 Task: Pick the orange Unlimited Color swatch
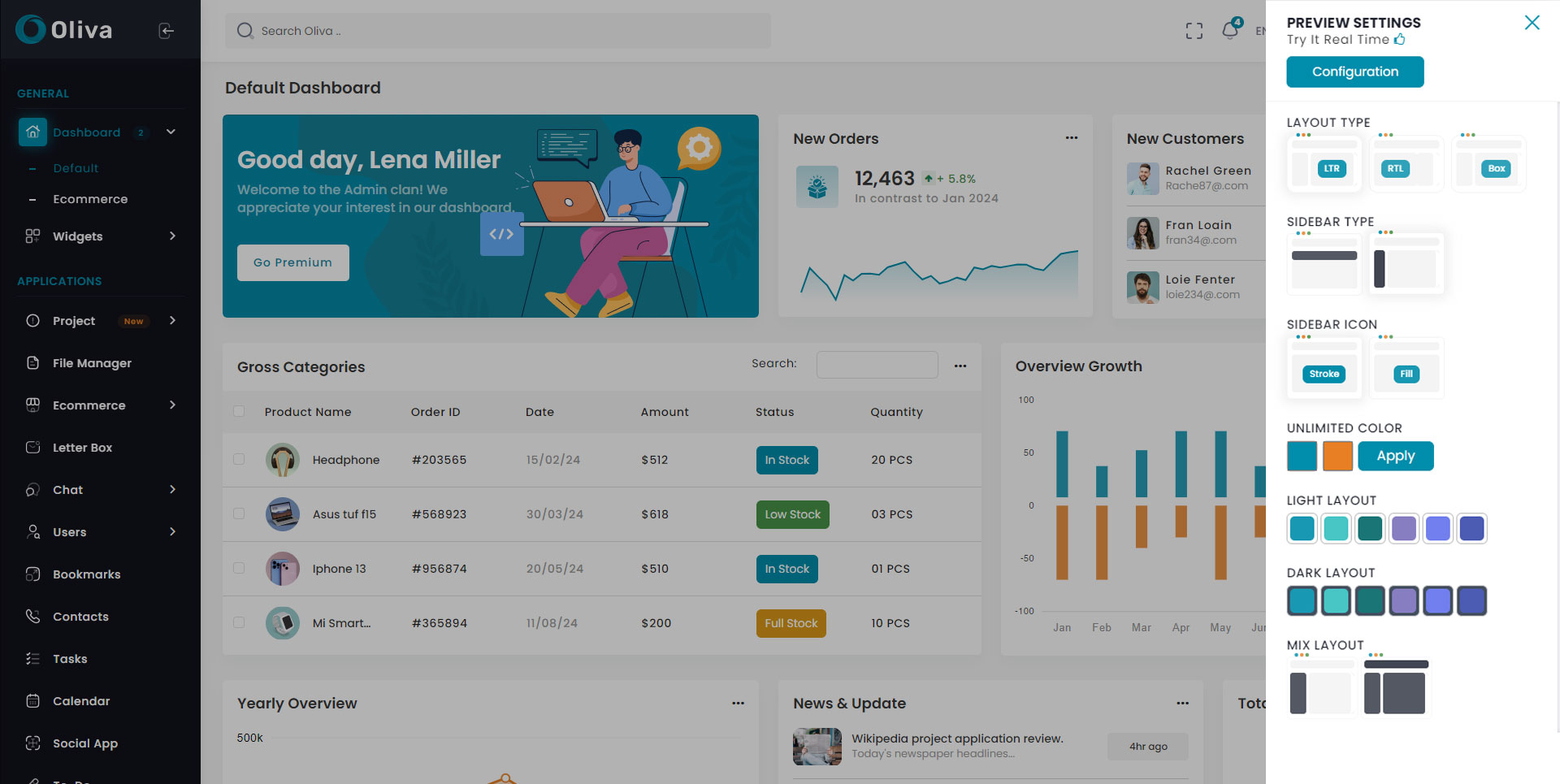[1337, 456]
